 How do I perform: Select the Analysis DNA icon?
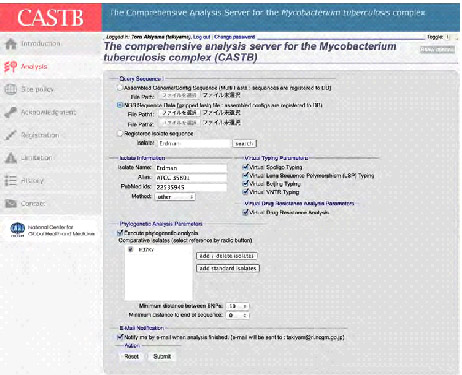tap(11, 67)
